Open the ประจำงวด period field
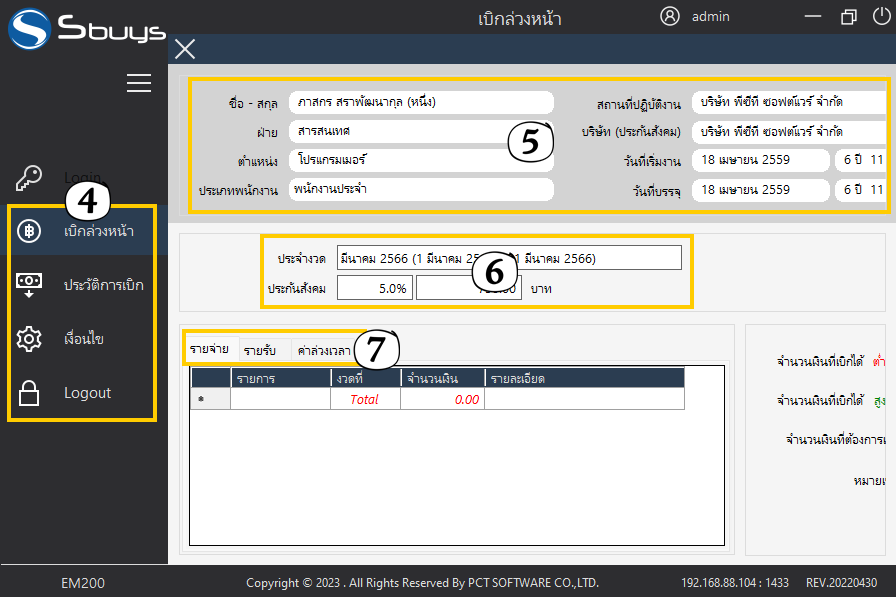 (508, 258)
